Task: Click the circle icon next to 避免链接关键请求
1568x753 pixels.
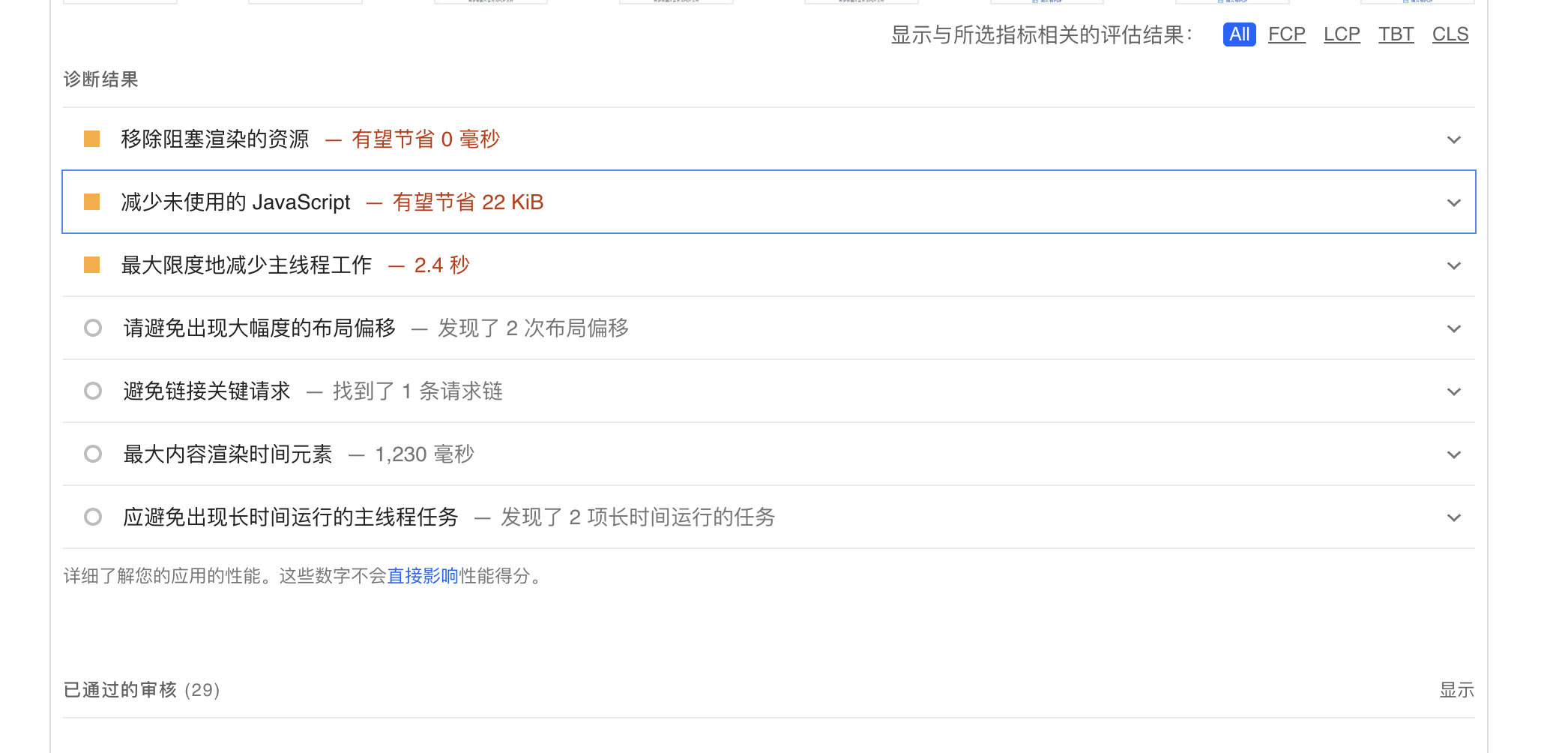Action: coord(93,391)
